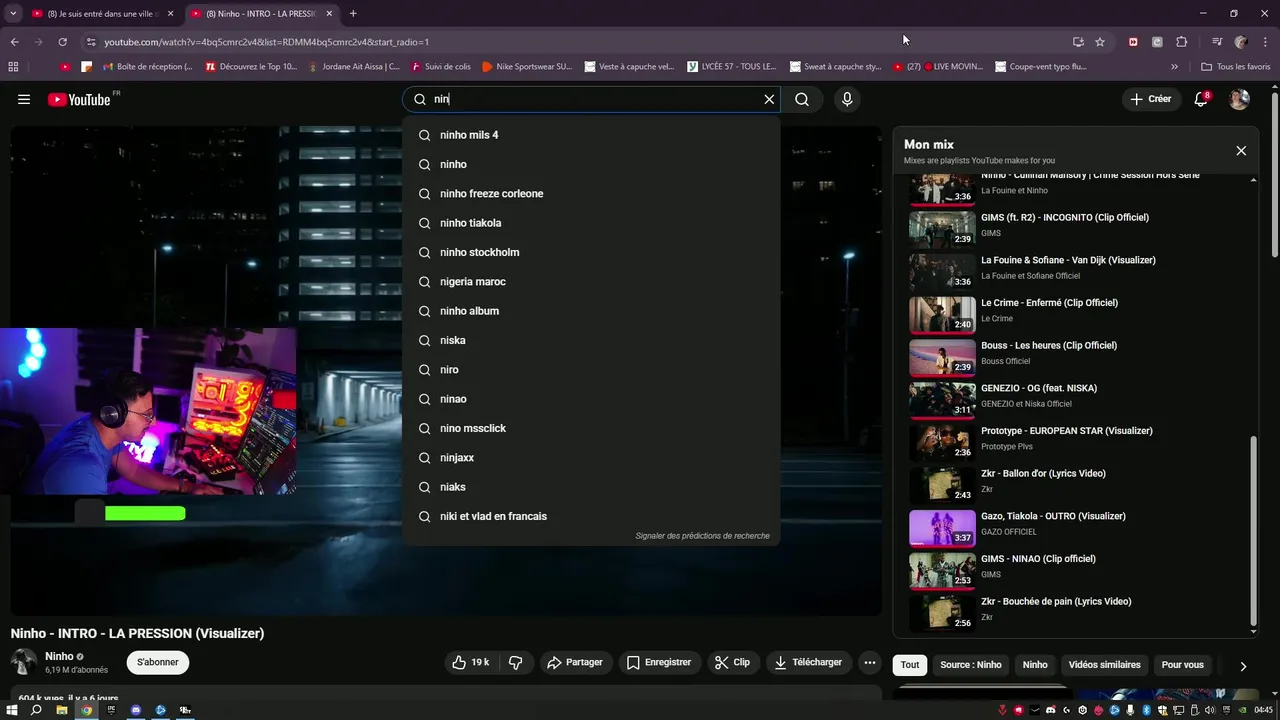Select the Ninho filter chip

click(x=1035, y=665)
